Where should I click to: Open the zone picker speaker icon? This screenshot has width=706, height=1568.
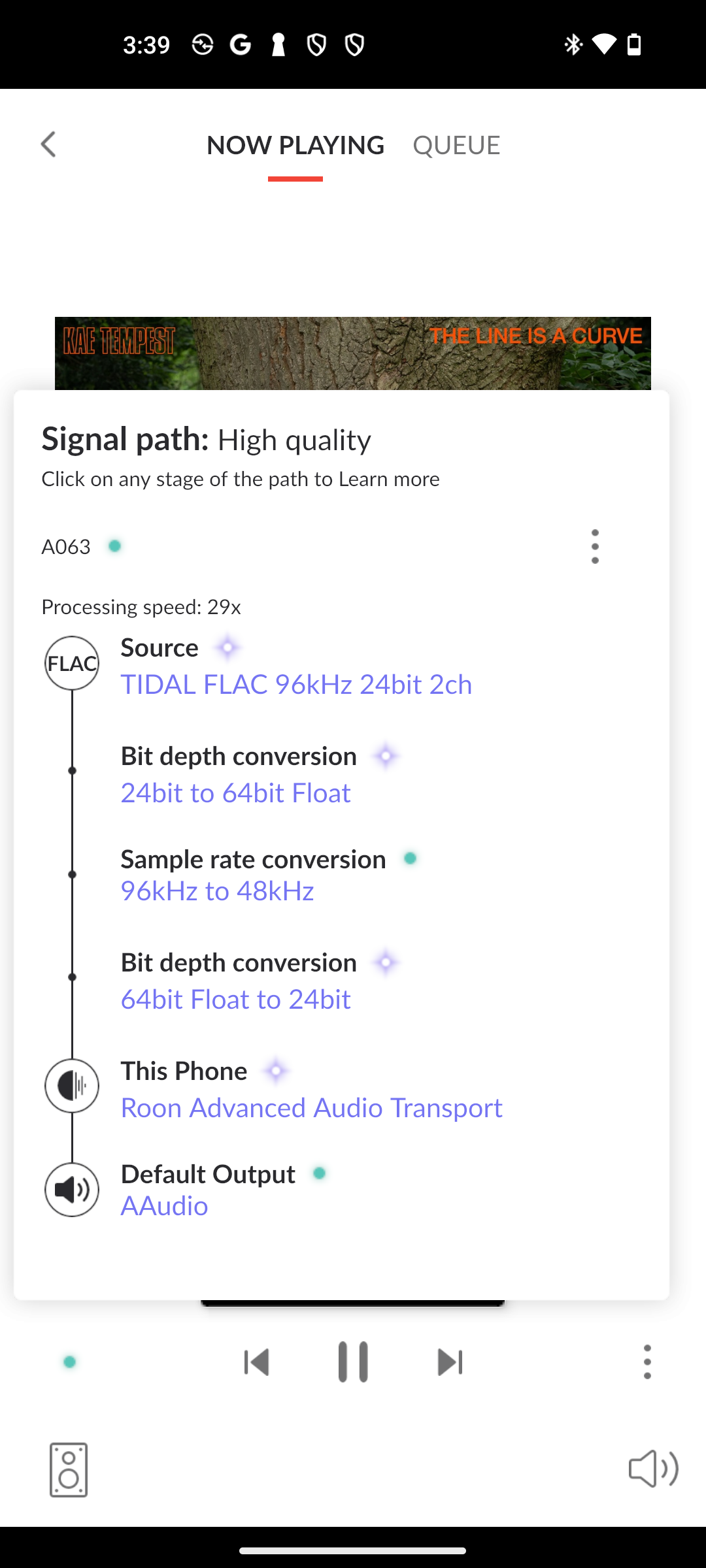click(69, 1470)
